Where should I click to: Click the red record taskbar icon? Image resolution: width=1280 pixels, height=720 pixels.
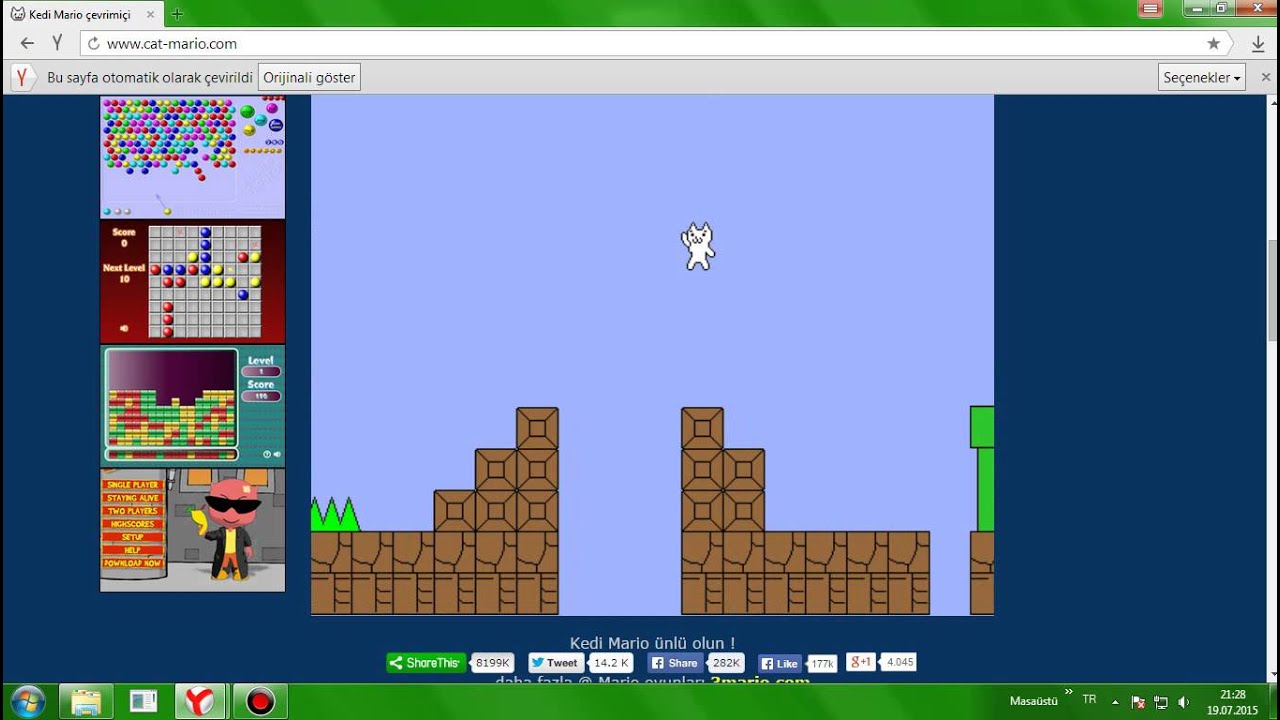pos(260,701)
